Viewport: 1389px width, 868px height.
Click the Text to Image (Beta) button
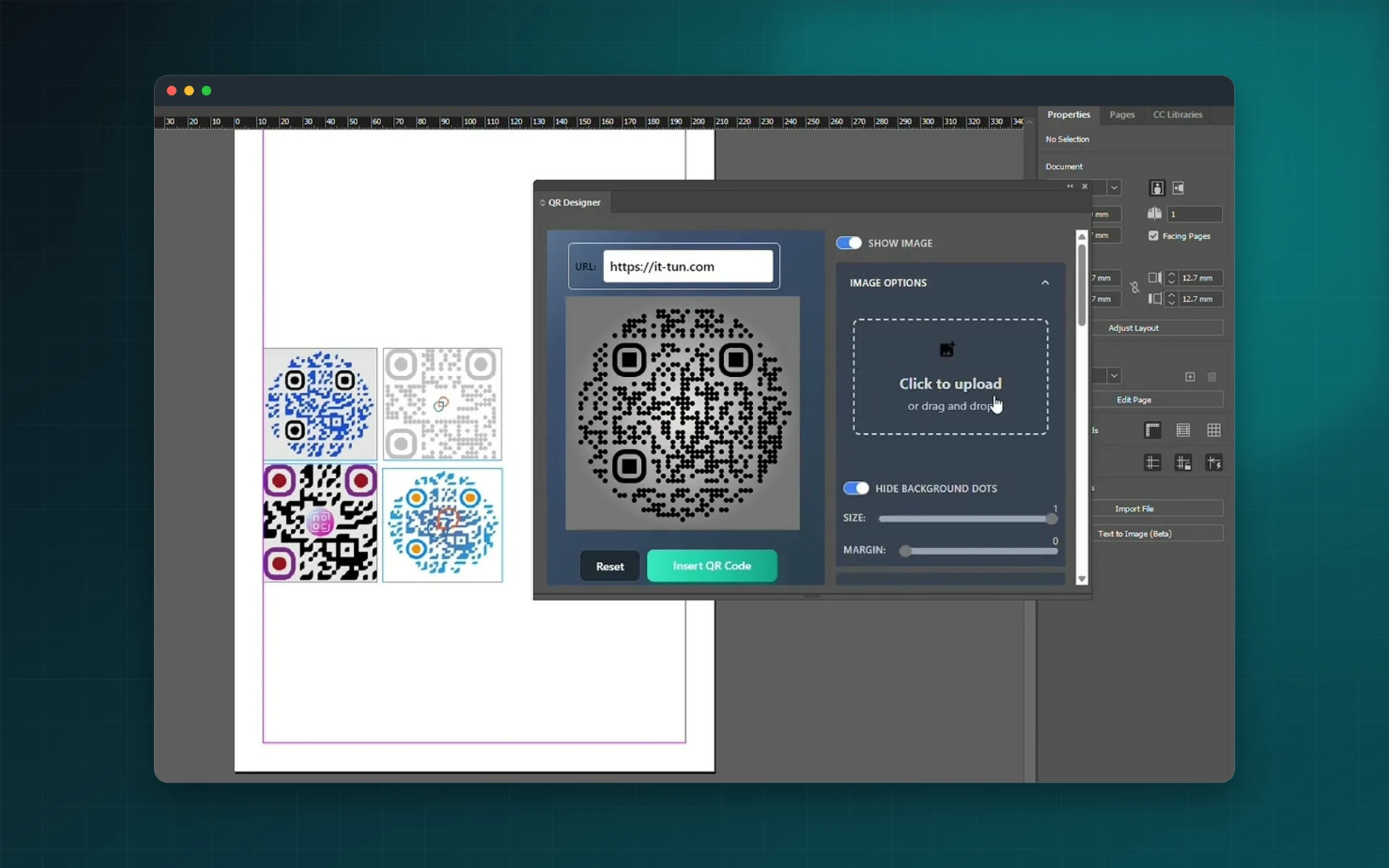coord(1157,534)
